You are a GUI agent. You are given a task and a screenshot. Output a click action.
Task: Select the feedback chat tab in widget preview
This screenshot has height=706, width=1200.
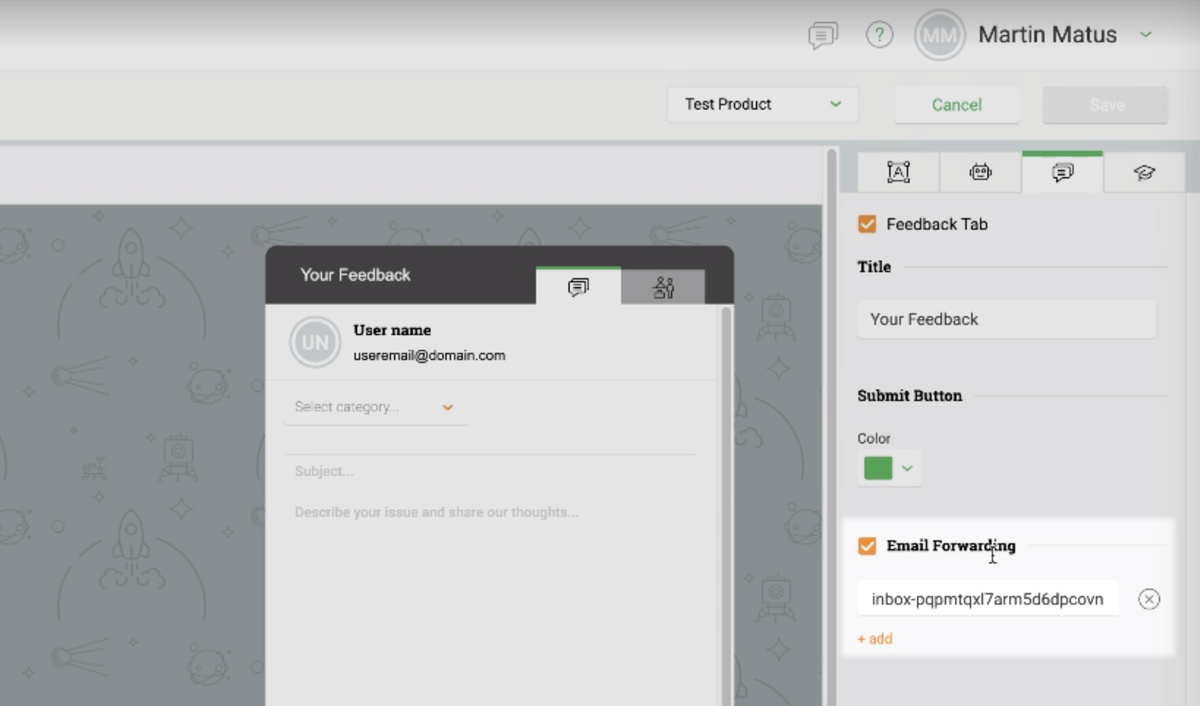[x=578, y=287]
